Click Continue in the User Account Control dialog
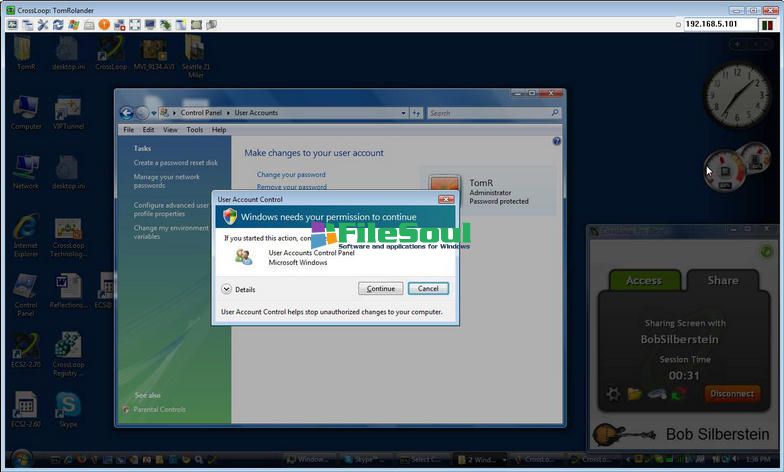Image resolution: width=784 pixels, height=472 pixels. click(380, 288)
